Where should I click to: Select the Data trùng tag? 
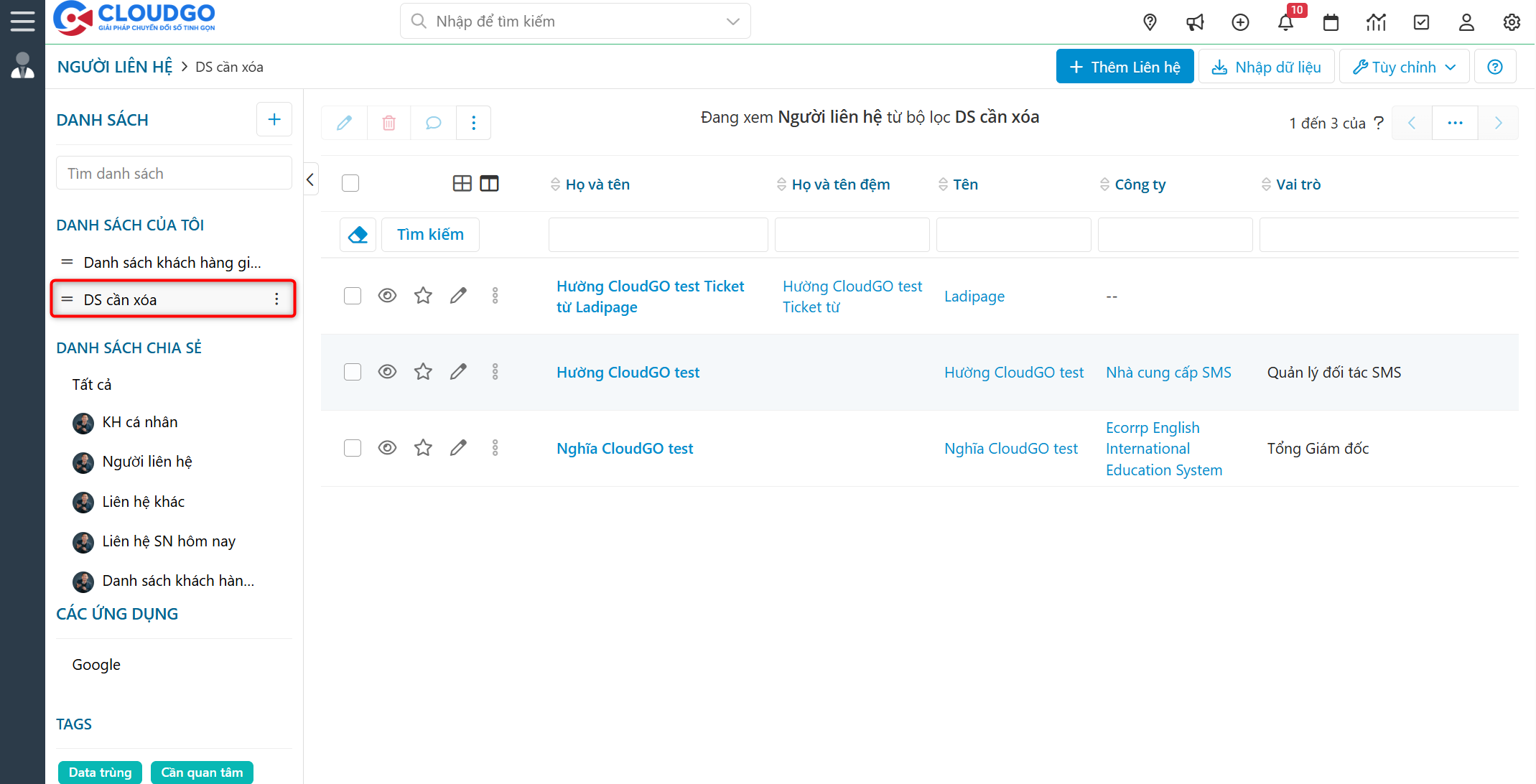click(x=100, y=773)
